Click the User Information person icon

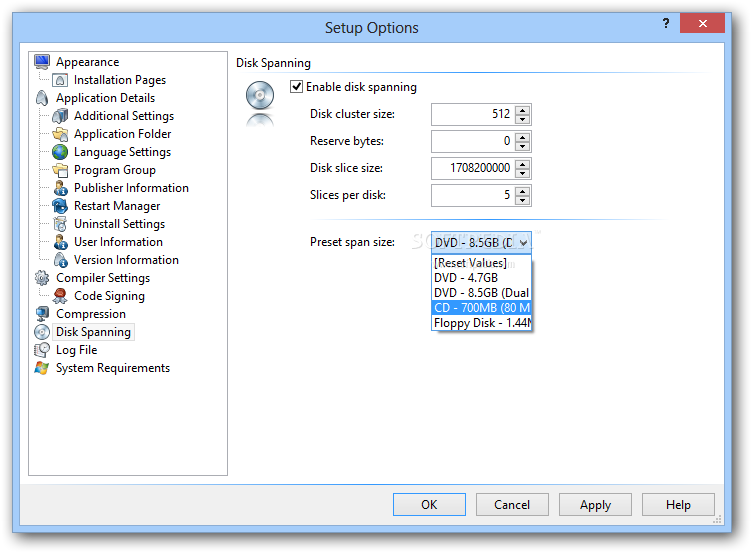coord(60,242)
